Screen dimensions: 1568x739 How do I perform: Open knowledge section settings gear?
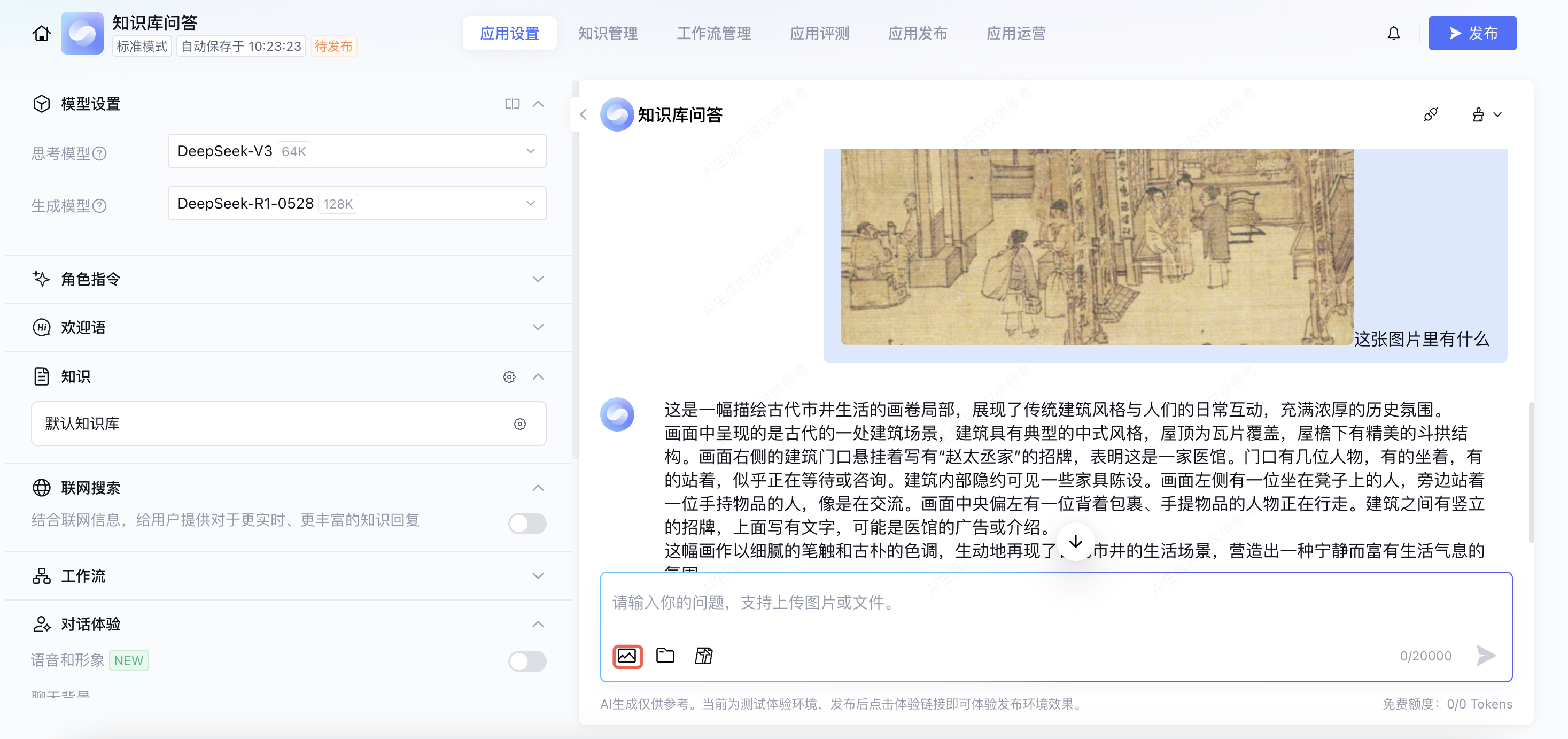[x=509, y=377]
